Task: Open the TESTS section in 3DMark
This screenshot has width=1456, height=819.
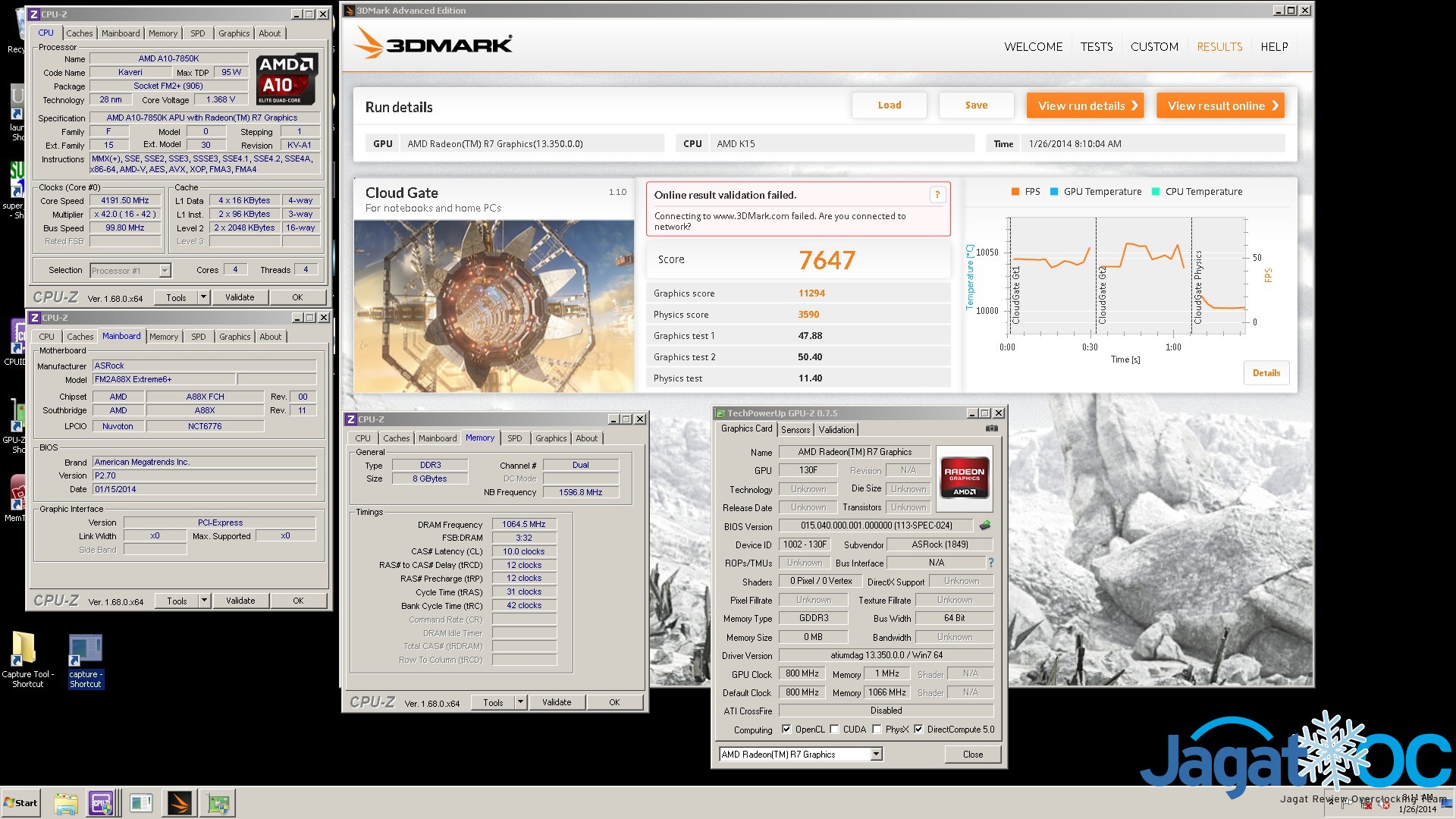Action: pos(1097,46)
